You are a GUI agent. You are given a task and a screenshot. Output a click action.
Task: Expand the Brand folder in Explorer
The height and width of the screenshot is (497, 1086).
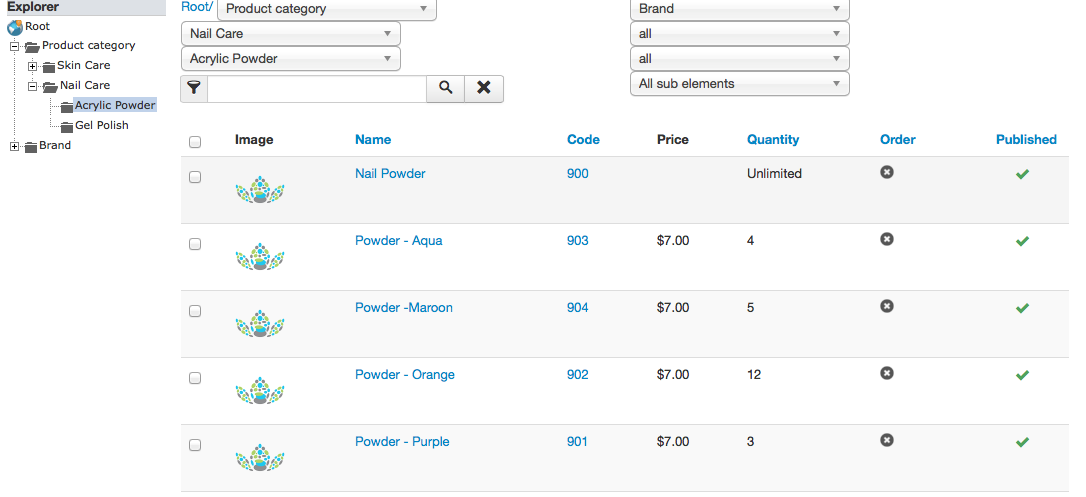click(15, 146)
